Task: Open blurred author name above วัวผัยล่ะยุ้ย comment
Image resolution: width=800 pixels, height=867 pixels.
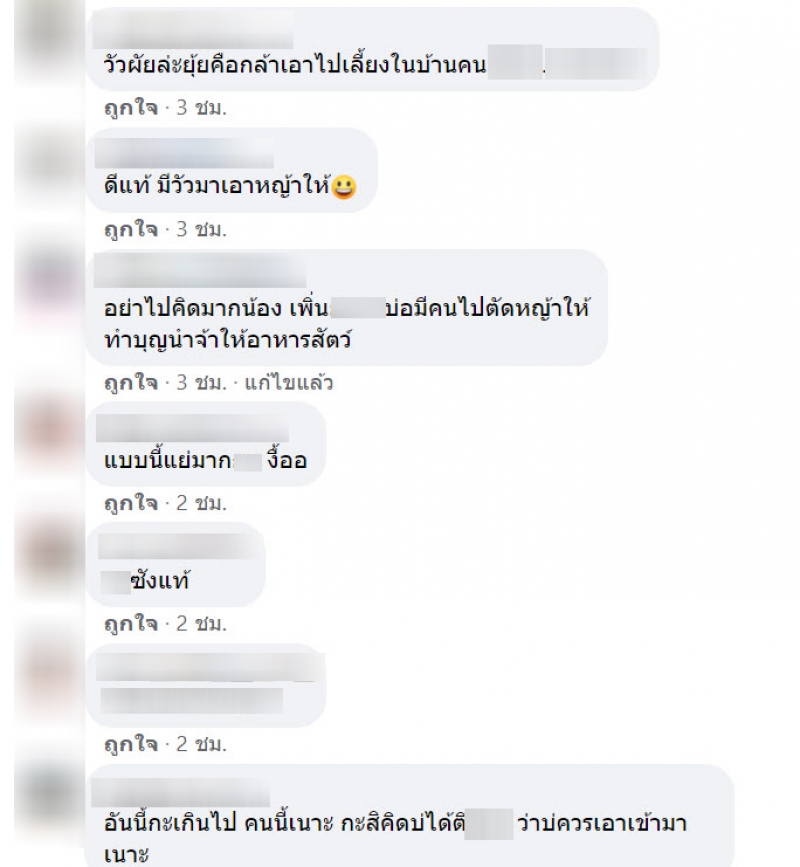Action: [x=192, y=31]
